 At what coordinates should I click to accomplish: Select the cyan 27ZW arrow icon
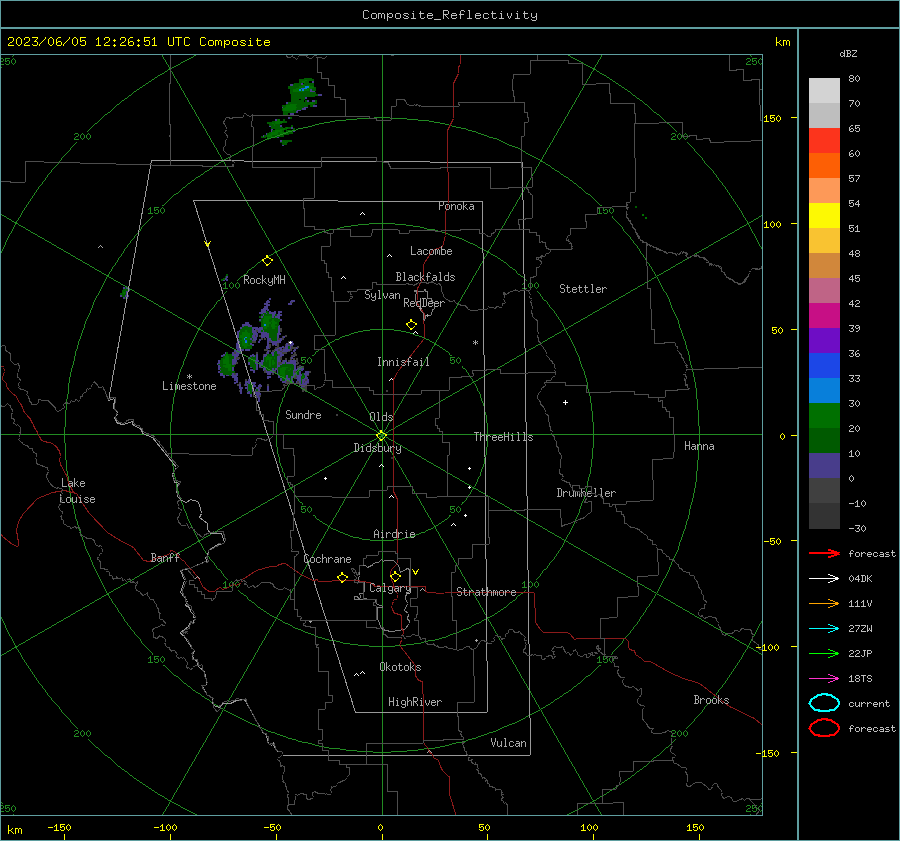pos(824,629)
